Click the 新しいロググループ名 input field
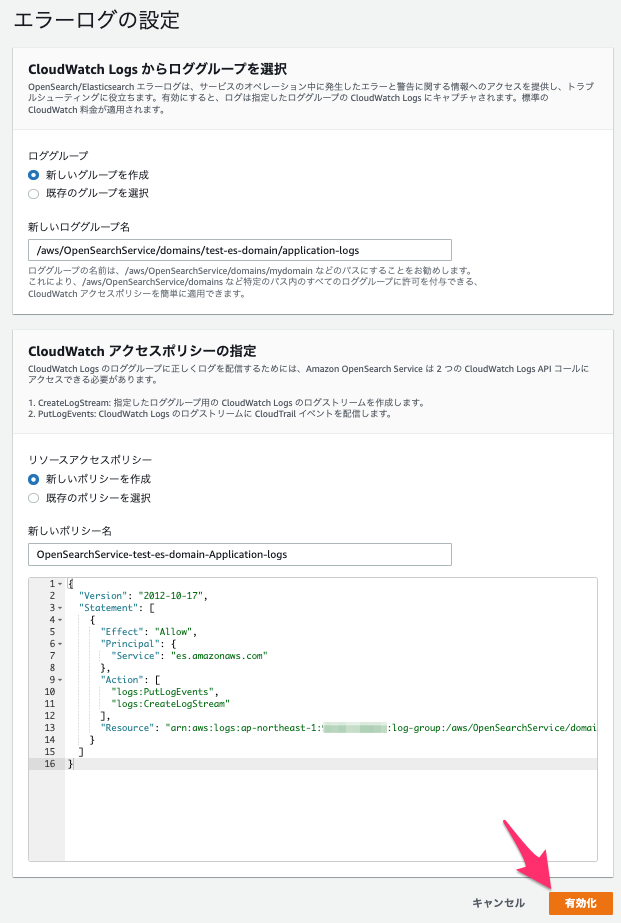Viewport: 621px width, 923px height. click(240, 250)
